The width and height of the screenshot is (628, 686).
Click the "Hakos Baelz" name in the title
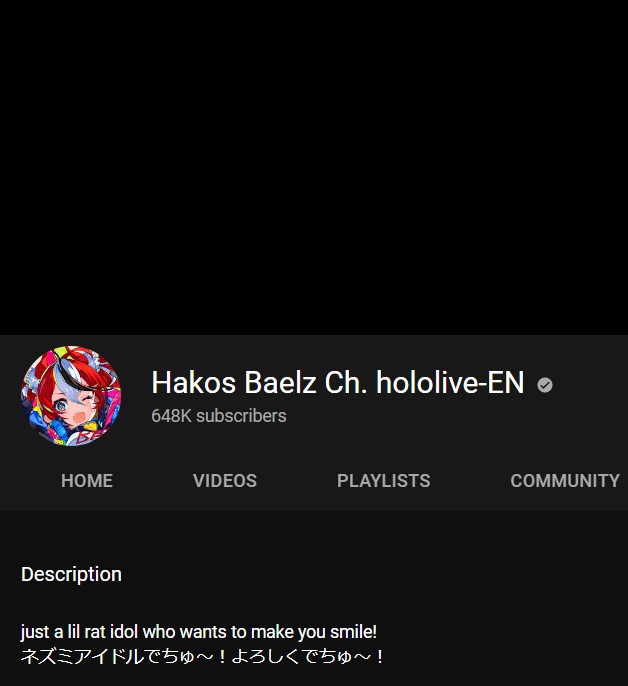click(x=234, y=382)
